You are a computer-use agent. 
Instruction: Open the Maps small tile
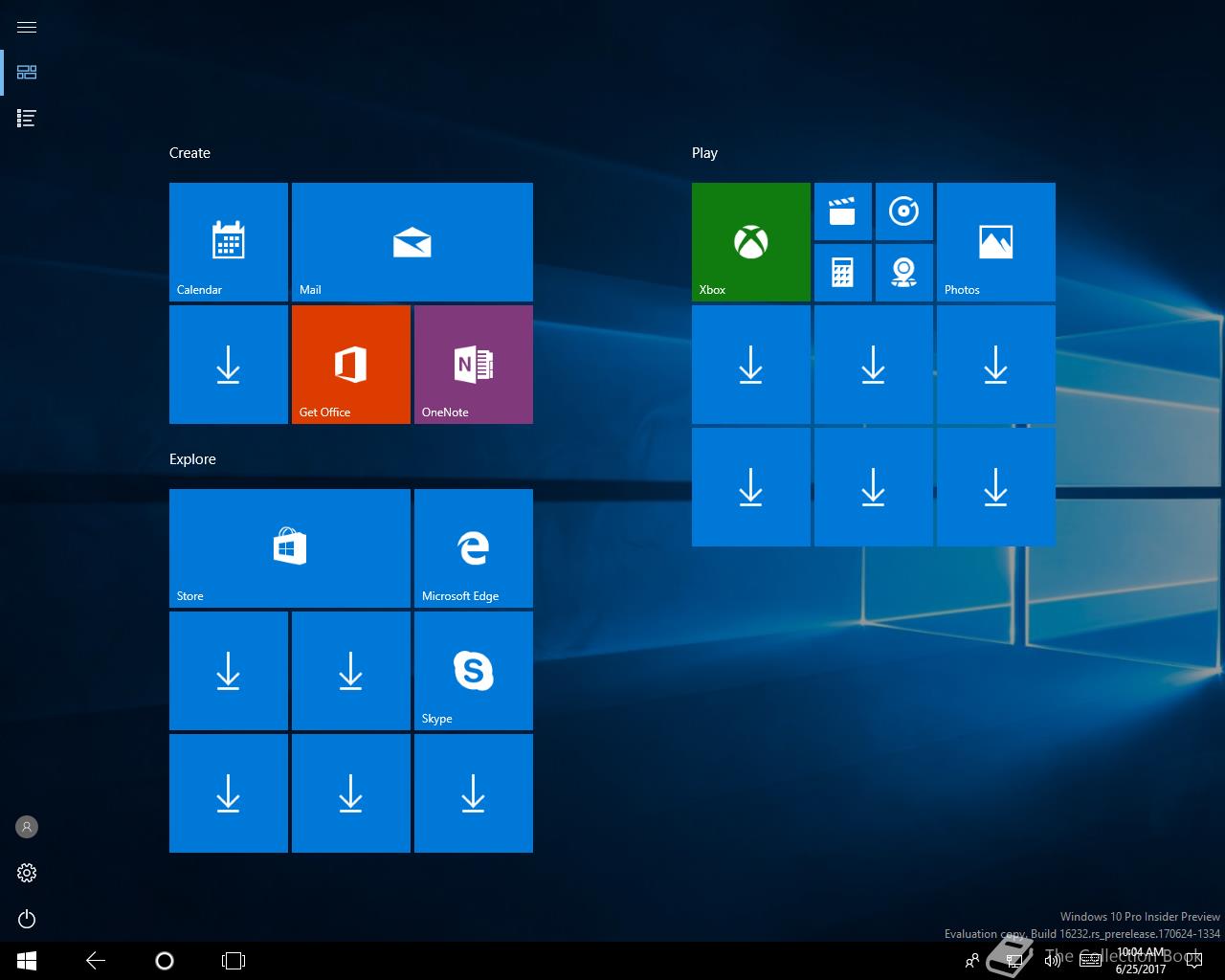[x=904, y=273]
